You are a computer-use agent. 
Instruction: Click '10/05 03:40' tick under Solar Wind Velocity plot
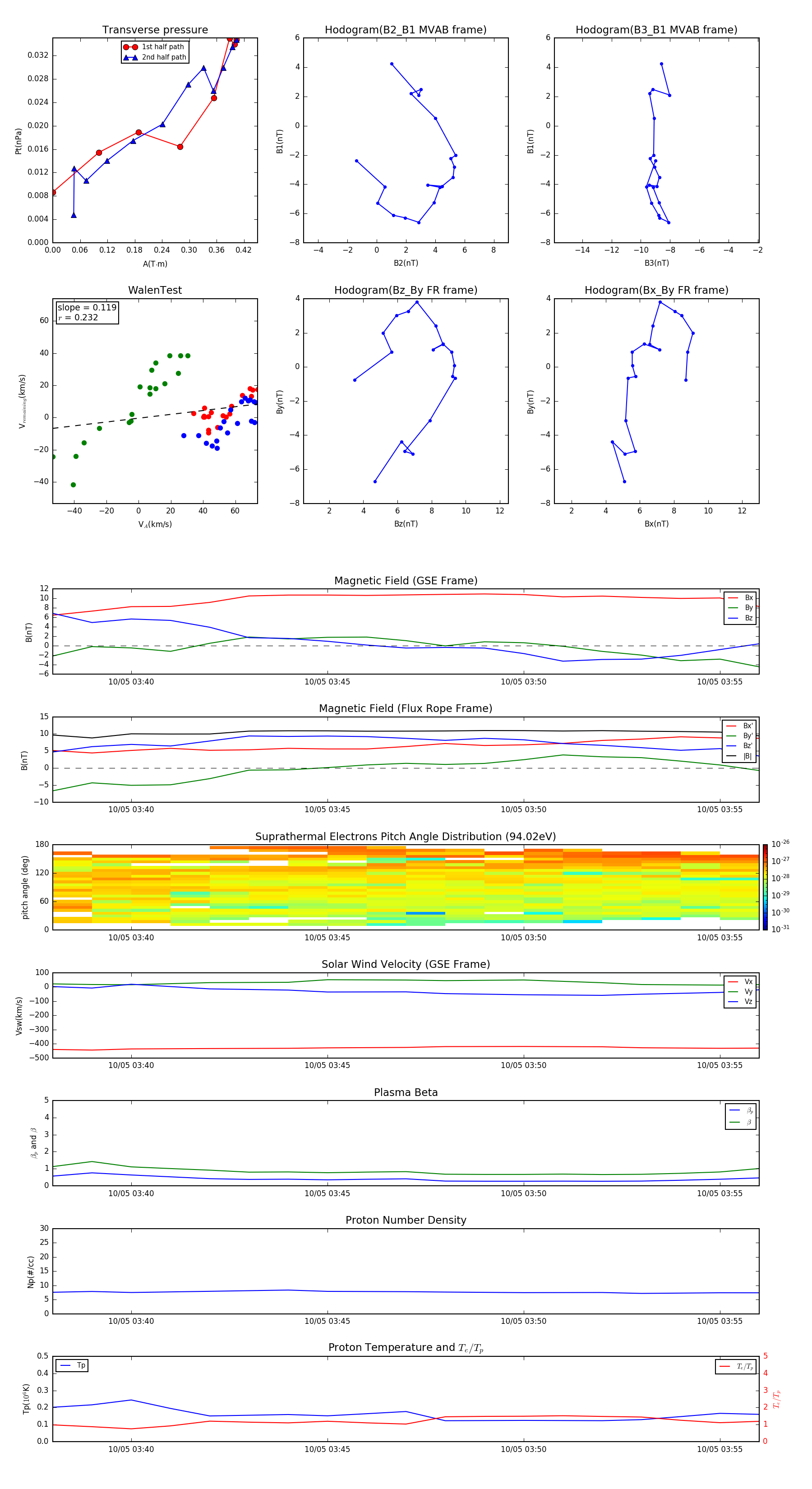pyautogui.click(x=131, y=1065)
